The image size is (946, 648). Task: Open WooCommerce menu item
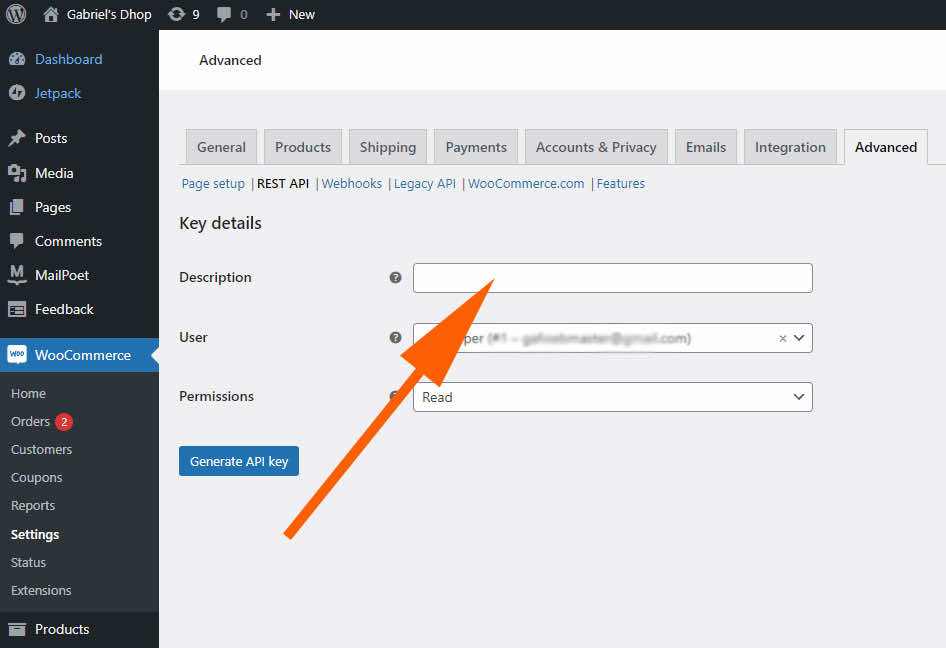[x=83, y=355]
